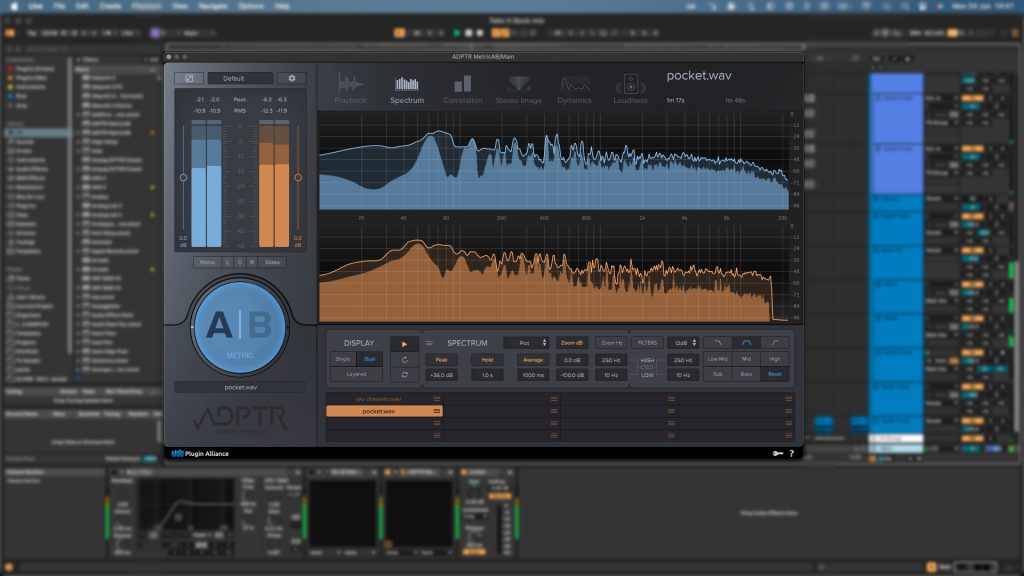Select the Spectrum tab
Screen dimensions: 1024x576
pos(406,88)
